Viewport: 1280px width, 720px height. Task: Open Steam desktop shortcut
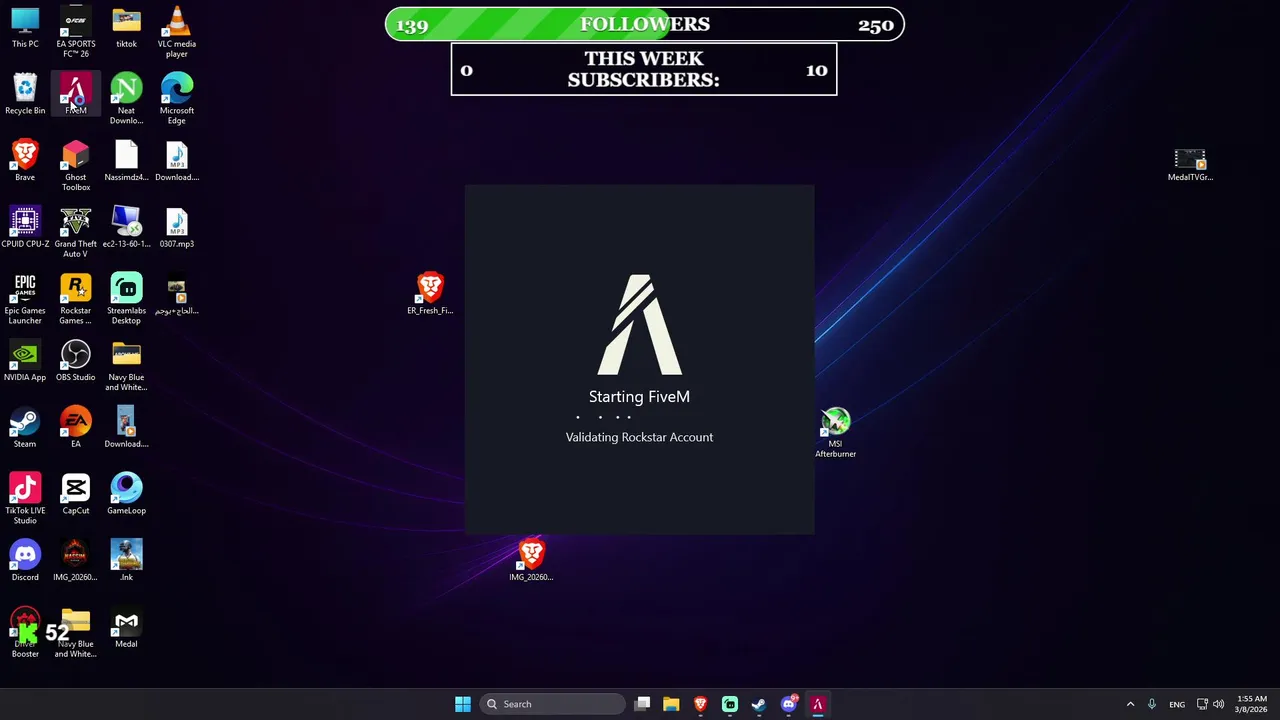tap(25, 427)
